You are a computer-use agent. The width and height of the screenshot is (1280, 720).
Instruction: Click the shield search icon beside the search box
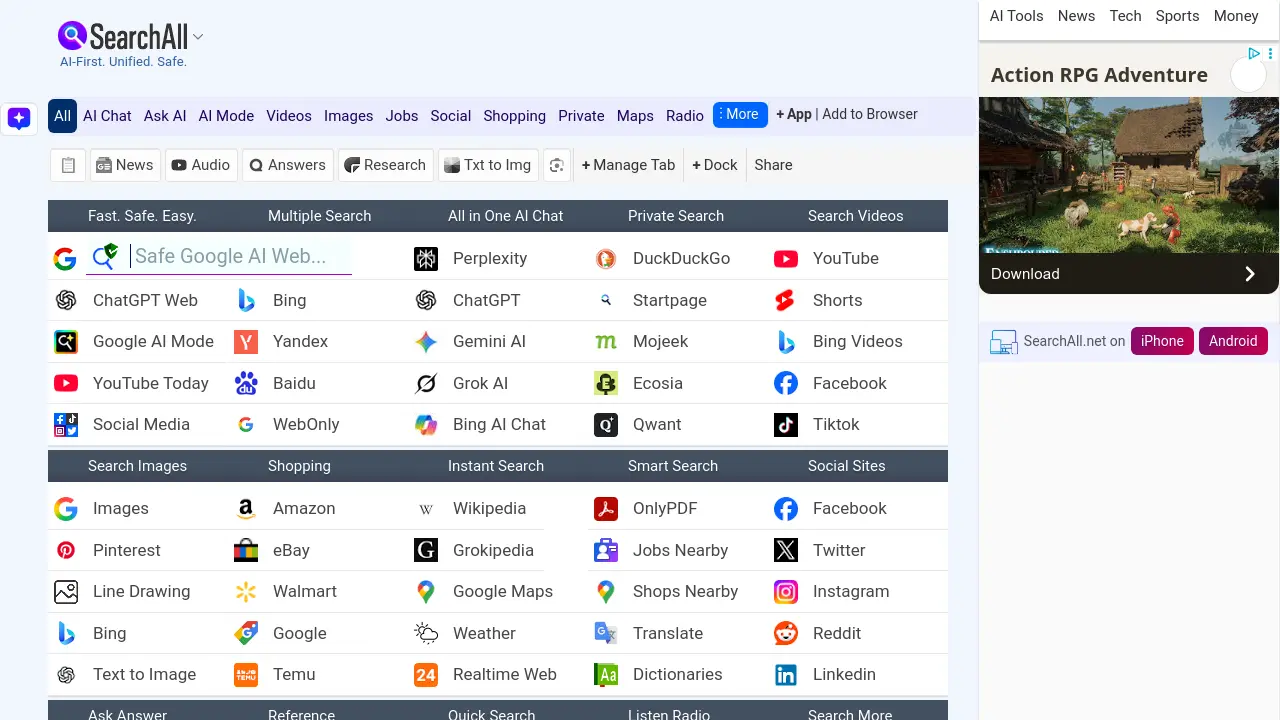click(105, 256)
